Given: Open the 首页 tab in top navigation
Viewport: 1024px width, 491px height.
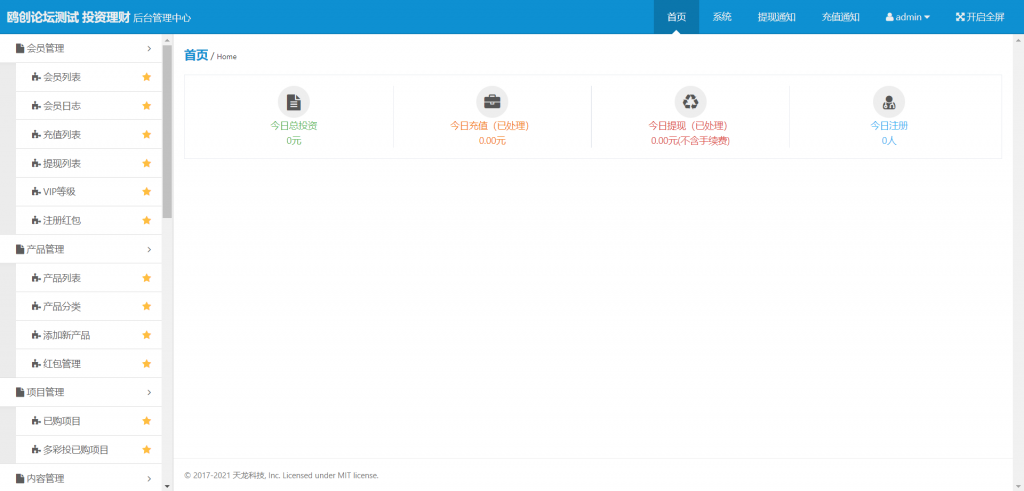Looking at the screenshot, I should [677, 17].
